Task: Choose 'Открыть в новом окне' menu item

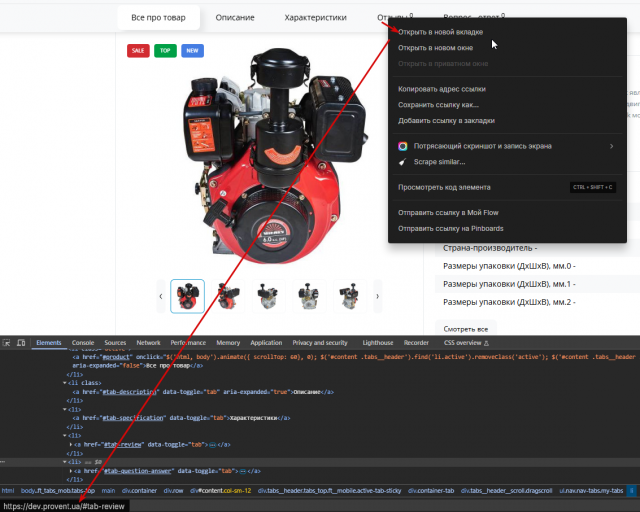Action: pos(507,48)
